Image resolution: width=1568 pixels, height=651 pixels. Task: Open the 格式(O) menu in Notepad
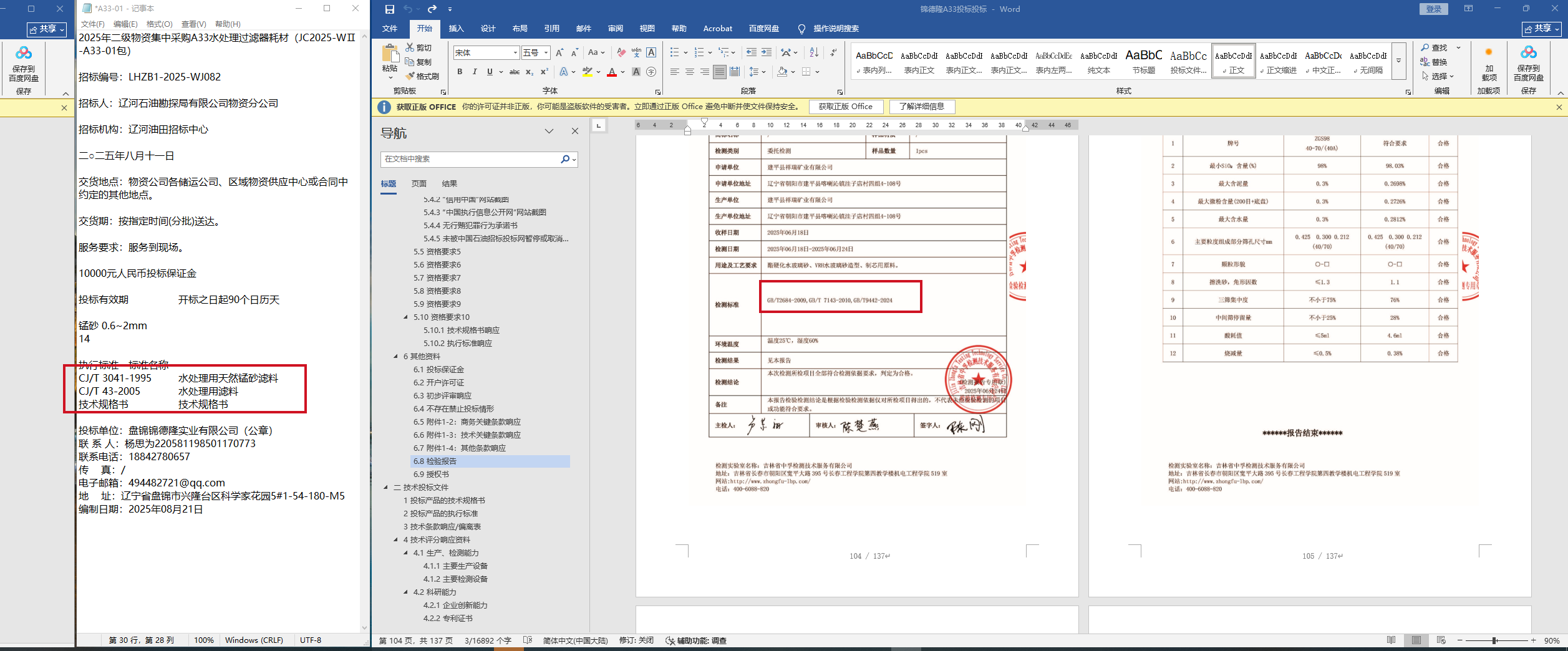pos(159,24)
